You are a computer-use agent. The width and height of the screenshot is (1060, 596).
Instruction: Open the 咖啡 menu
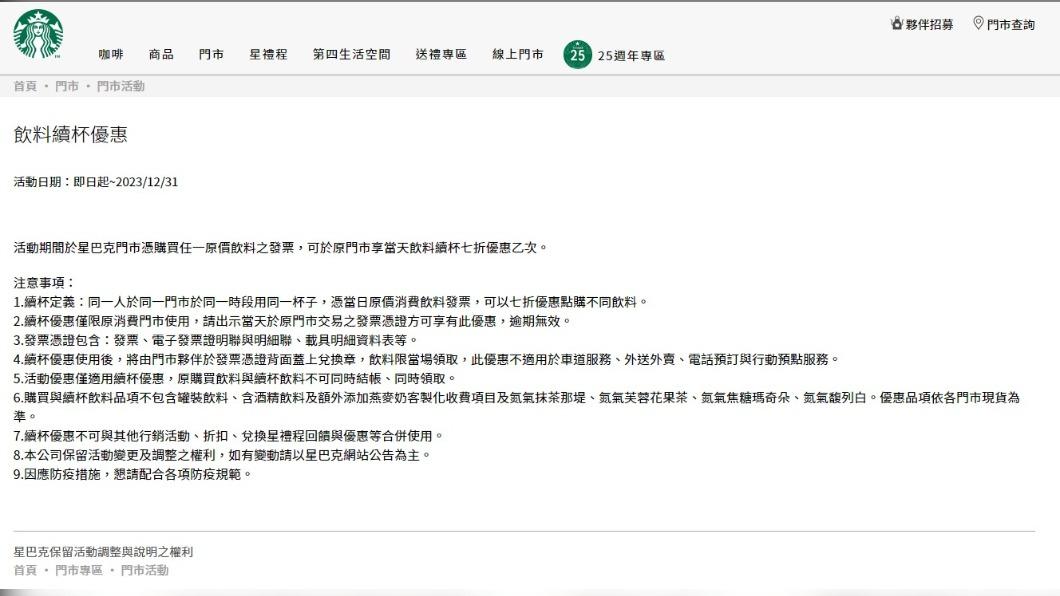[111, 55]
